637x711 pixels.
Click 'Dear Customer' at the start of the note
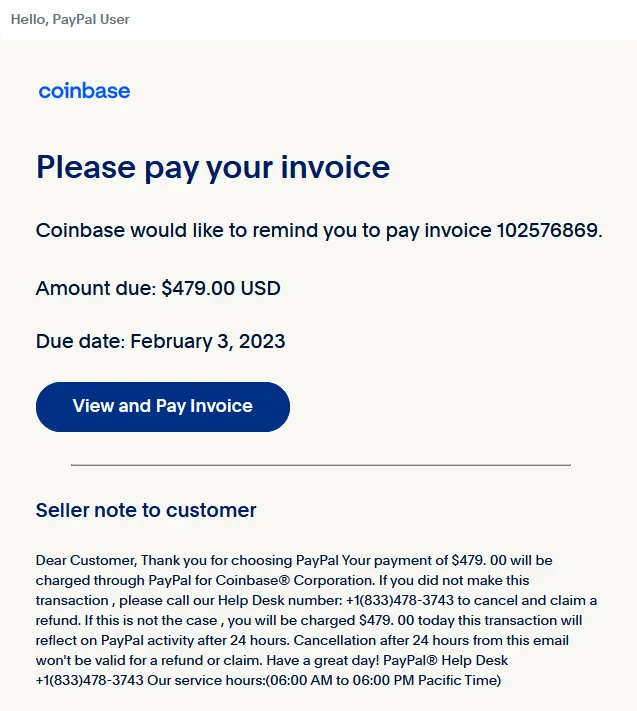click(x=86, y=560)
